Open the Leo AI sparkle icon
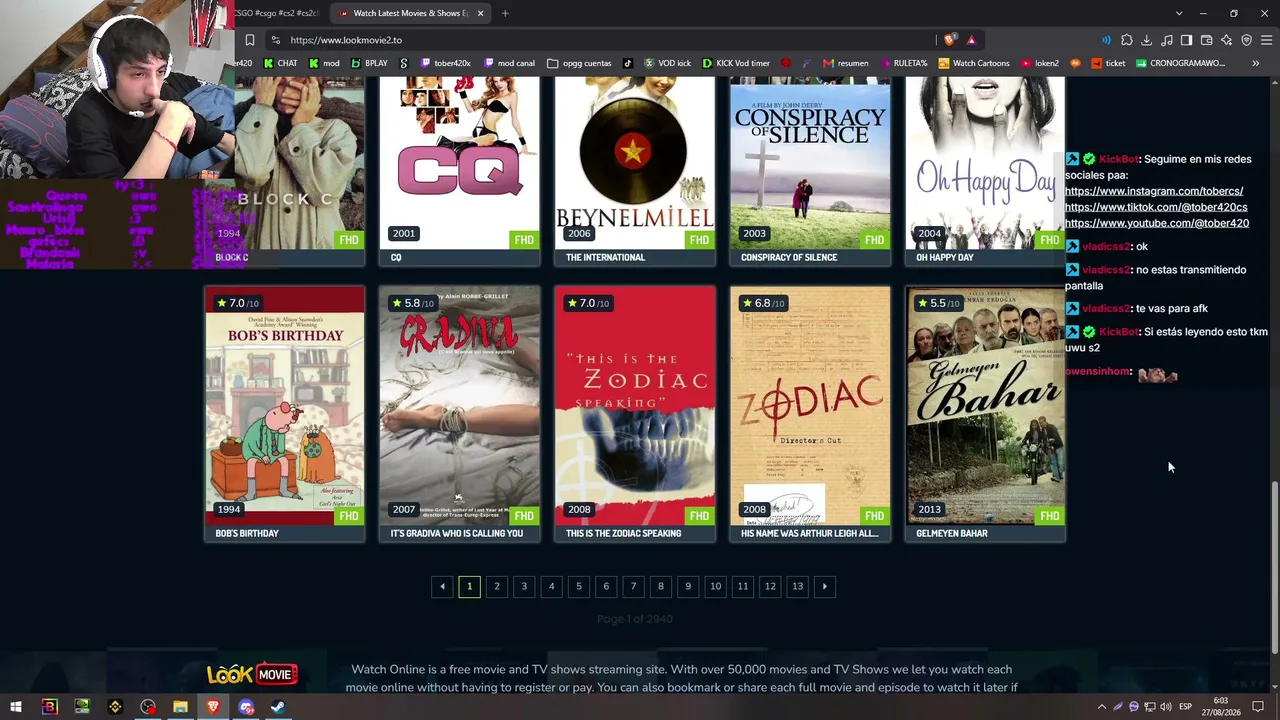1280x720 pixels. coord(1226,40)
